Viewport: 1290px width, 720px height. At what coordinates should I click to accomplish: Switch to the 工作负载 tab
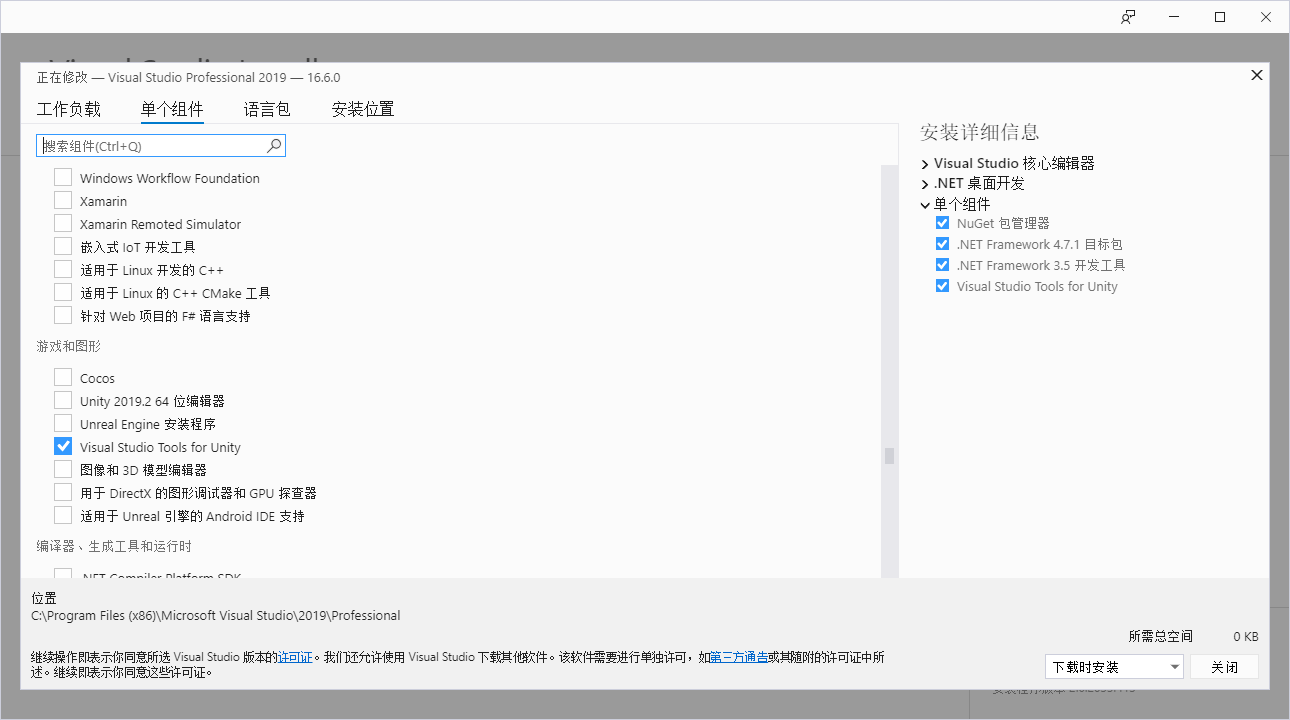[69, 110]
